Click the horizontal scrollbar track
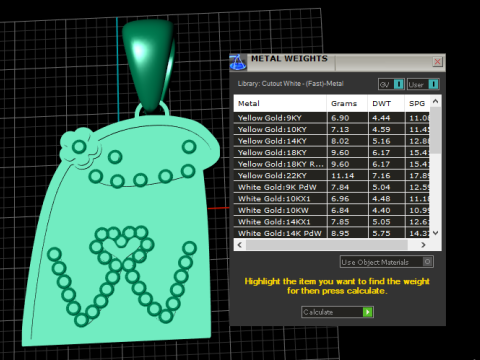This screenshot has width=480, height=360. [327, 245]
